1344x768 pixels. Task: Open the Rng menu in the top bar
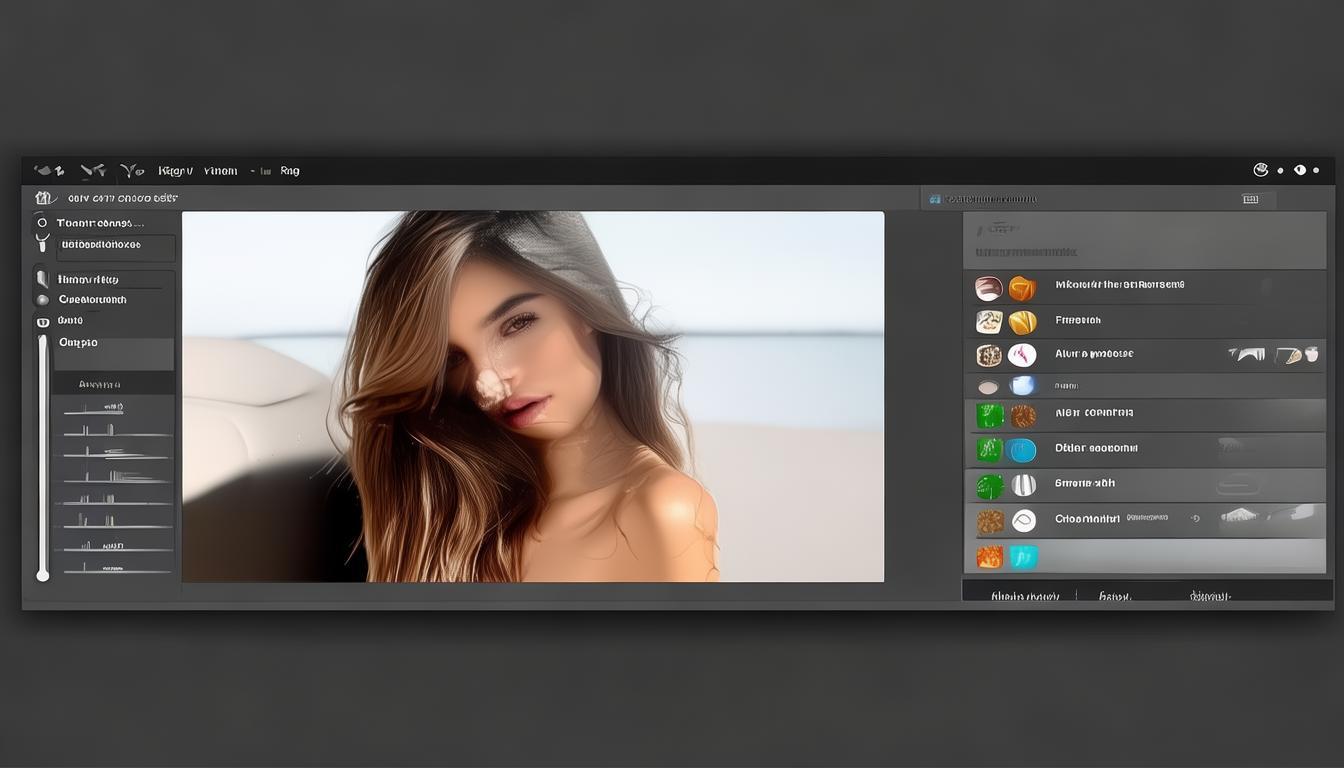pos(290,171)
